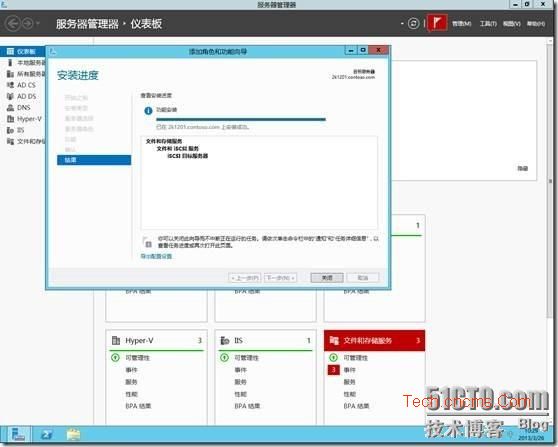Click the green 可管理性 icon in IIS tile
This screenshot has height=447, width=558.
[x=224, y=357]
